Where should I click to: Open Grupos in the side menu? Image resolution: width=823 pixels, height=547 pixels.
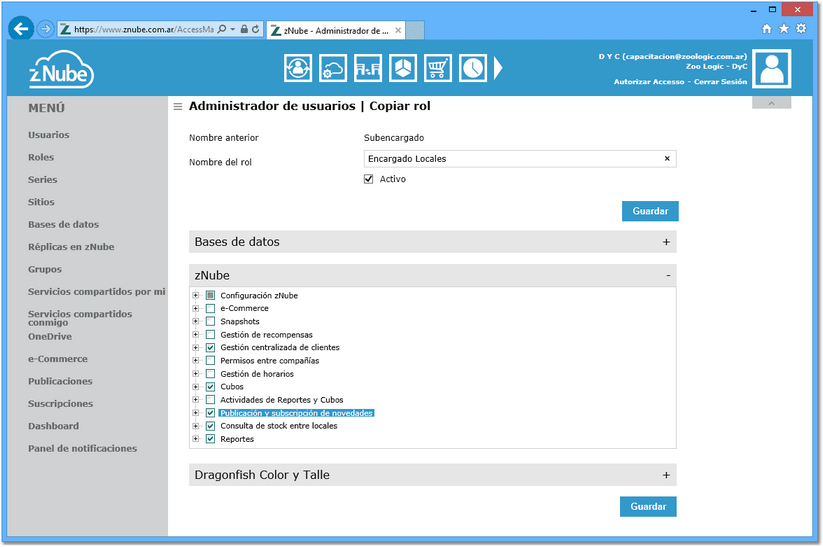click(x=45, y=269)
